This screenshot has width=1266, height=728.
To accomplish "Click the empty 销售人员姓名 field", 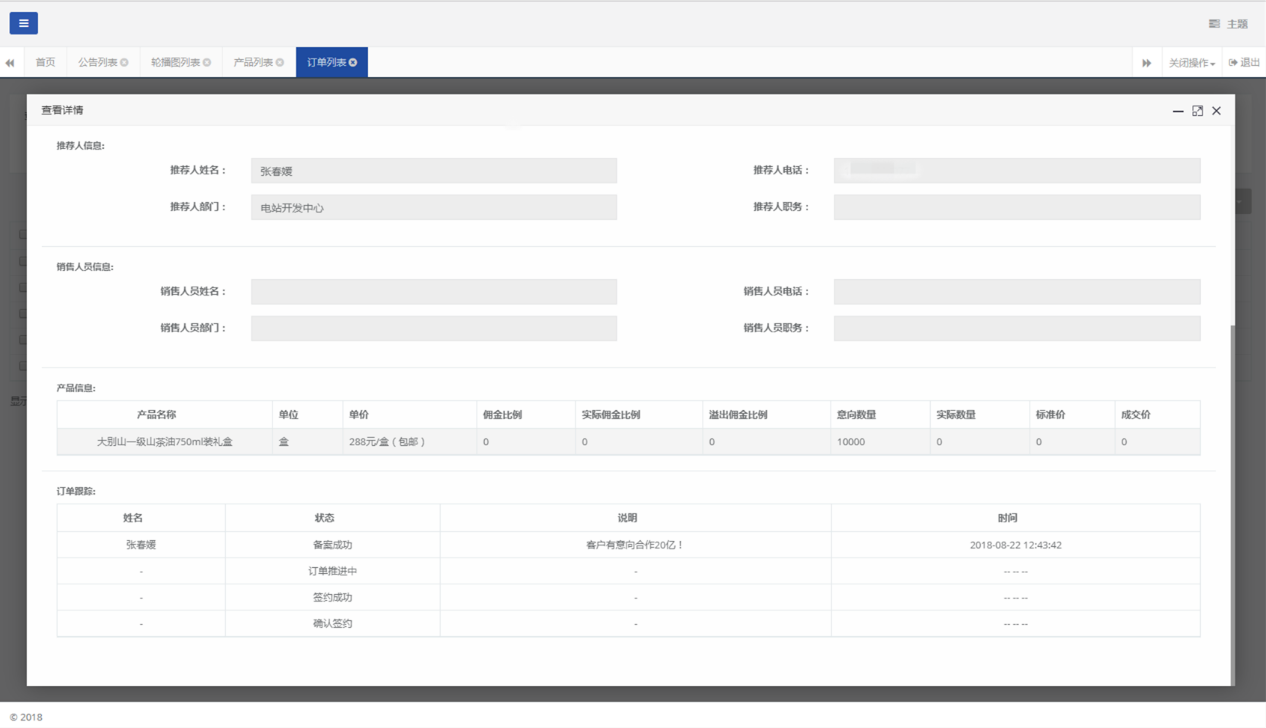I will tap(433, 292).
